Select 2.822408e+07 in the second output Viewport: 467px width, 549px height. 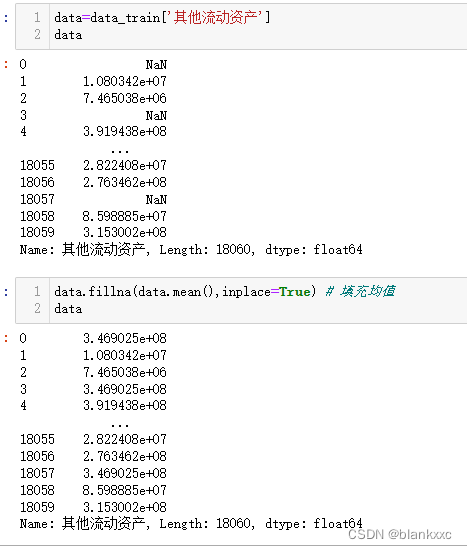click(x=125, y=439)
